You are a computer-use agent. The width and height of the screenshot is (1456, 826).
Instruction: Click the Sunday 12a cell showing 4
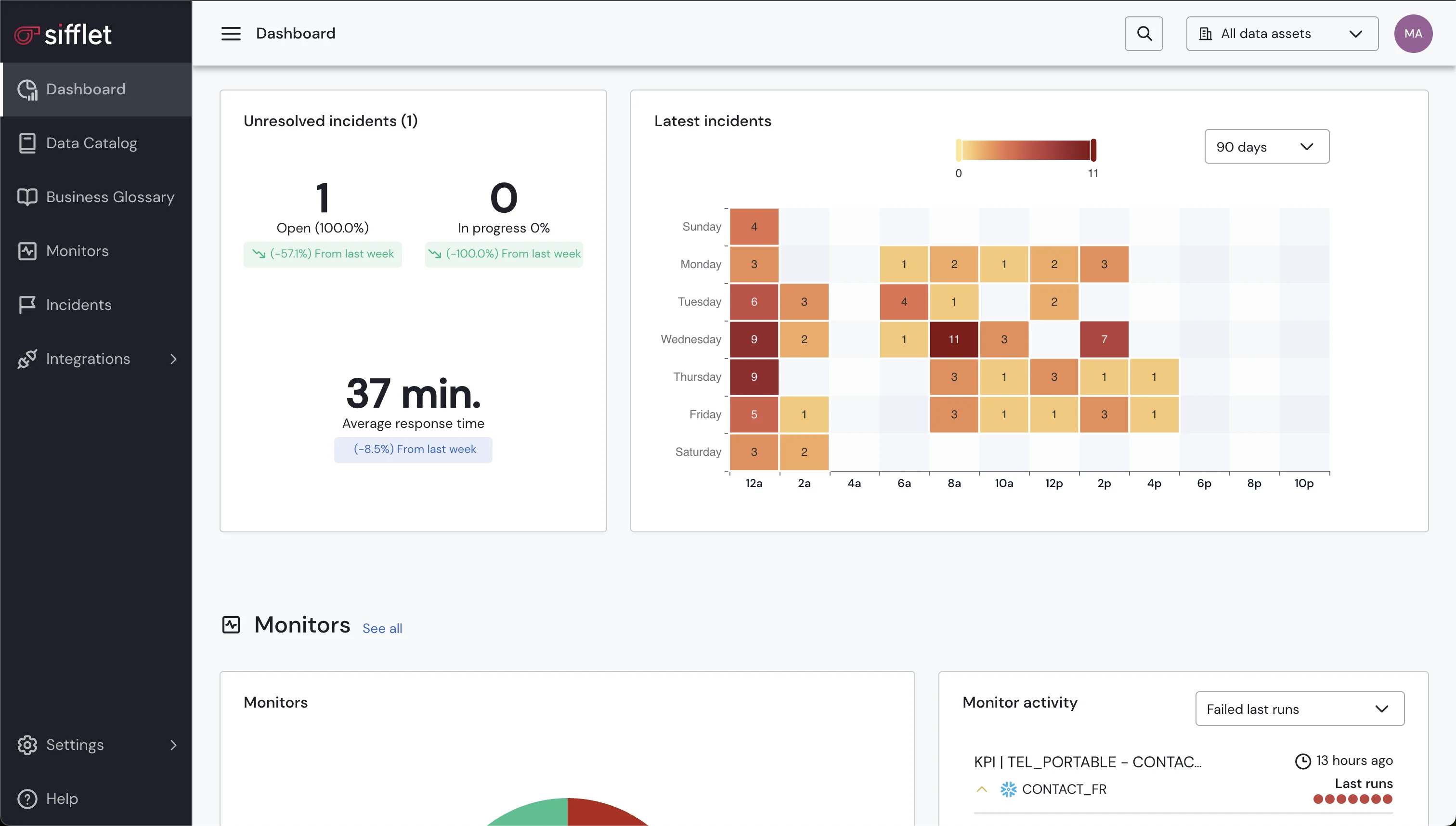(754, 226)
